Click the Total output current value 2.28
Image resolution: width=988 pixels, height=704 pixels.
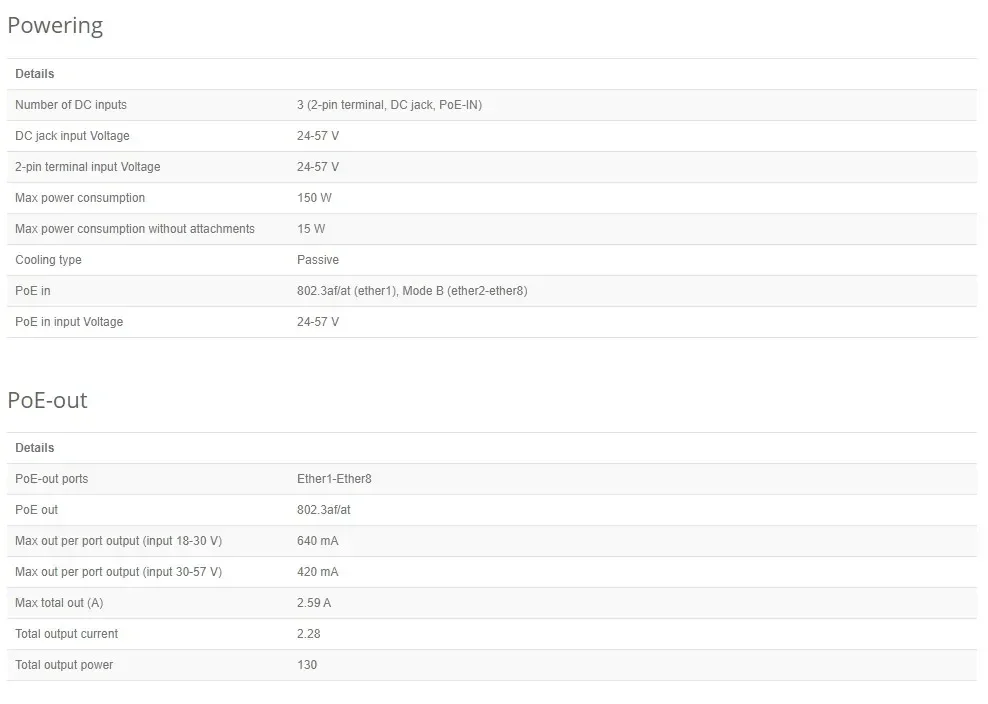coord(309,633)
